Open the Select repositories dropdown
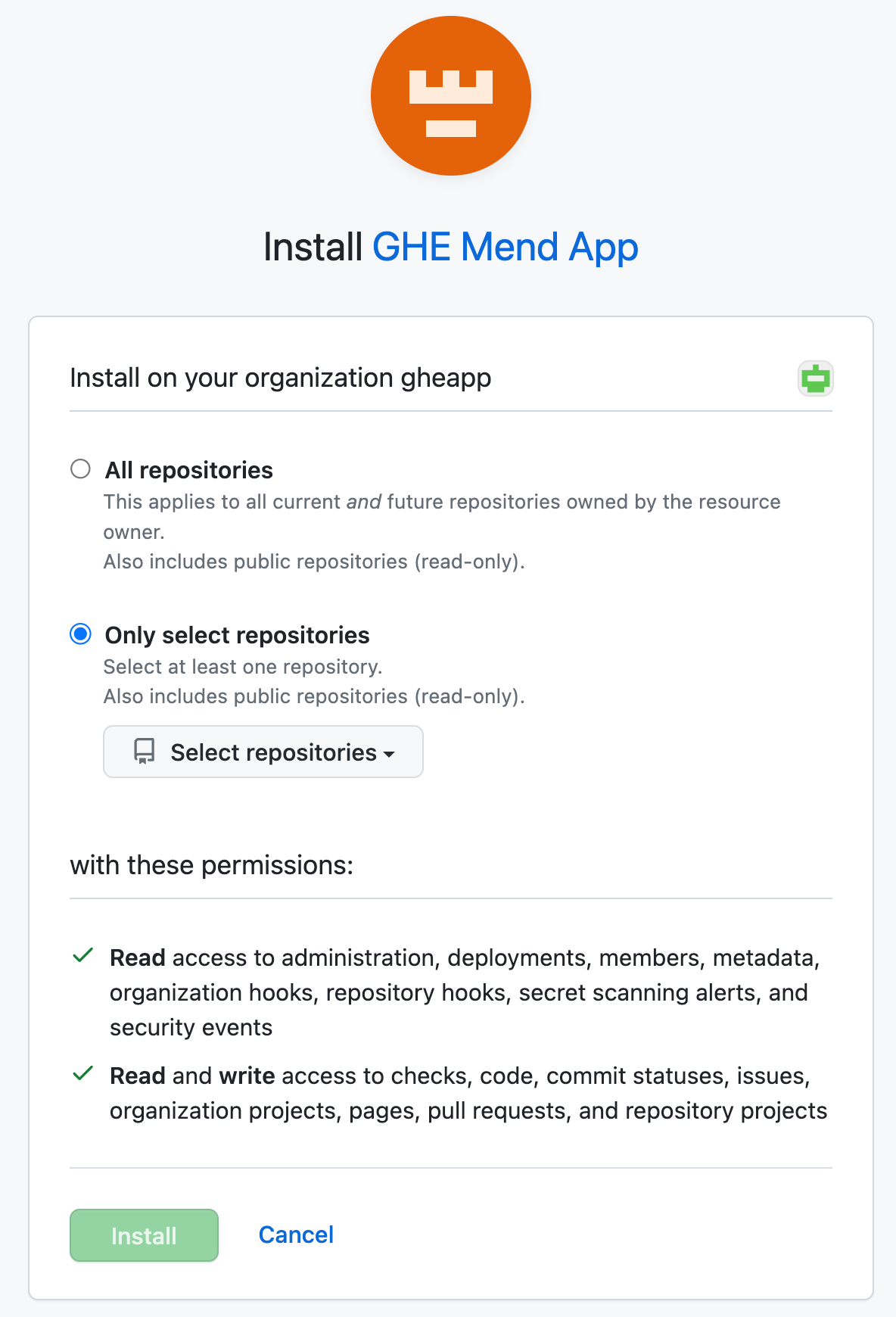 point(263,752)
